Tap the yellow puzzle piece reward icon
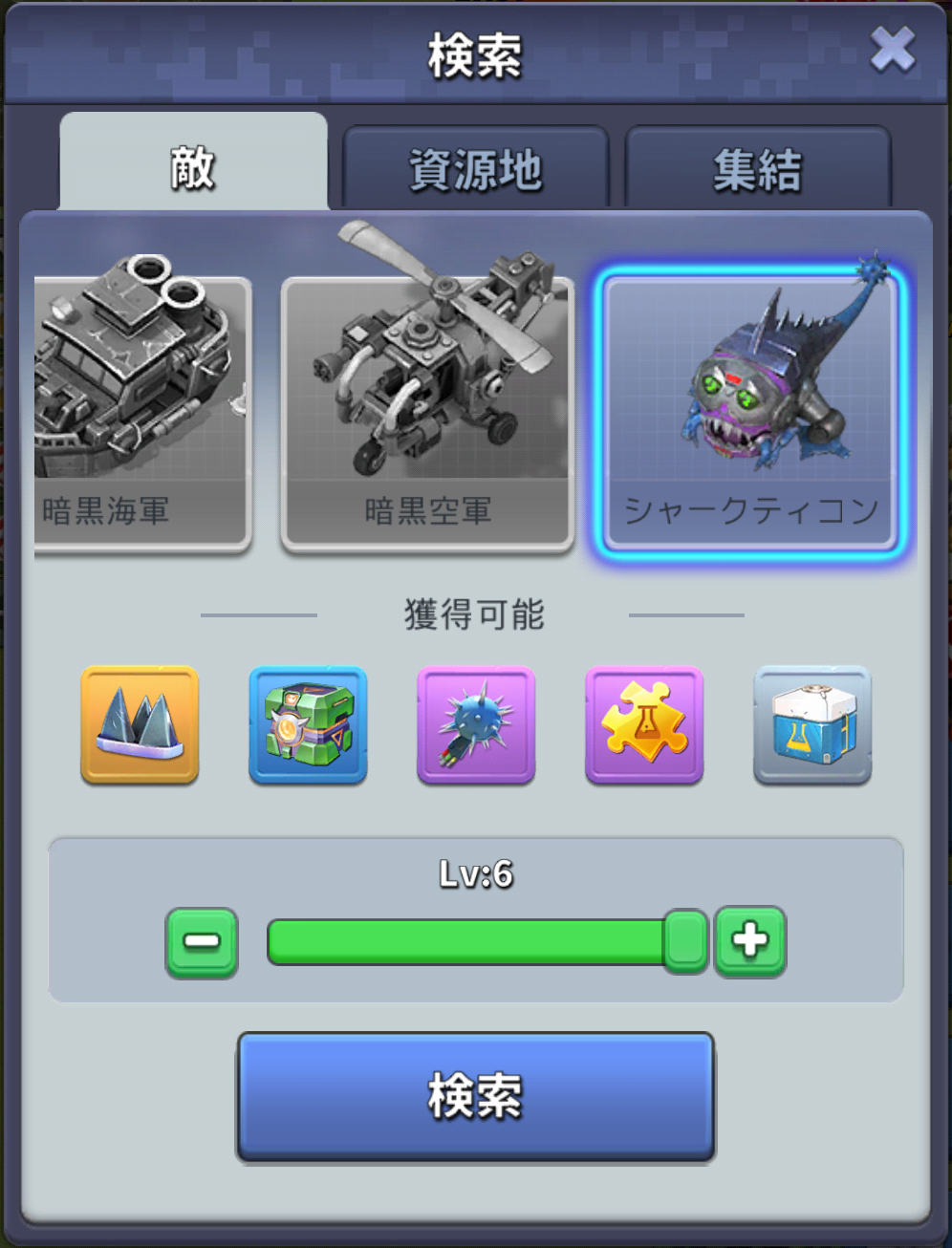The image size is (952, 1248). pyautogui.click(x=644, y=724)
